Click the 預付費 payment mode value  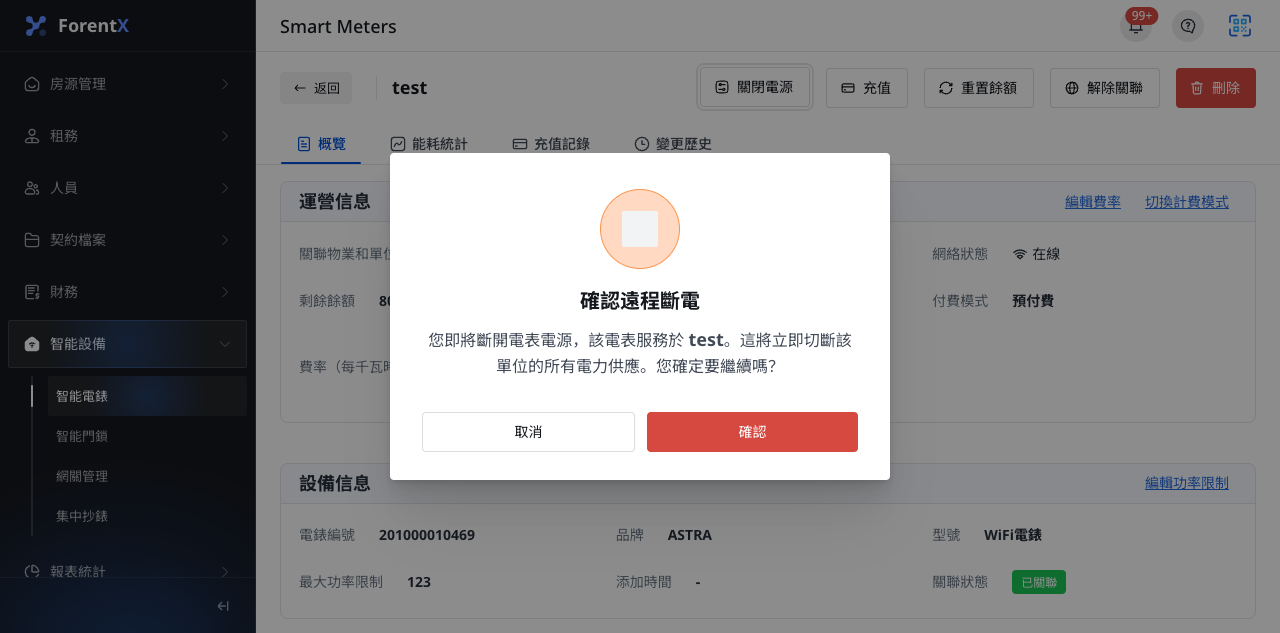point(1033,301)
